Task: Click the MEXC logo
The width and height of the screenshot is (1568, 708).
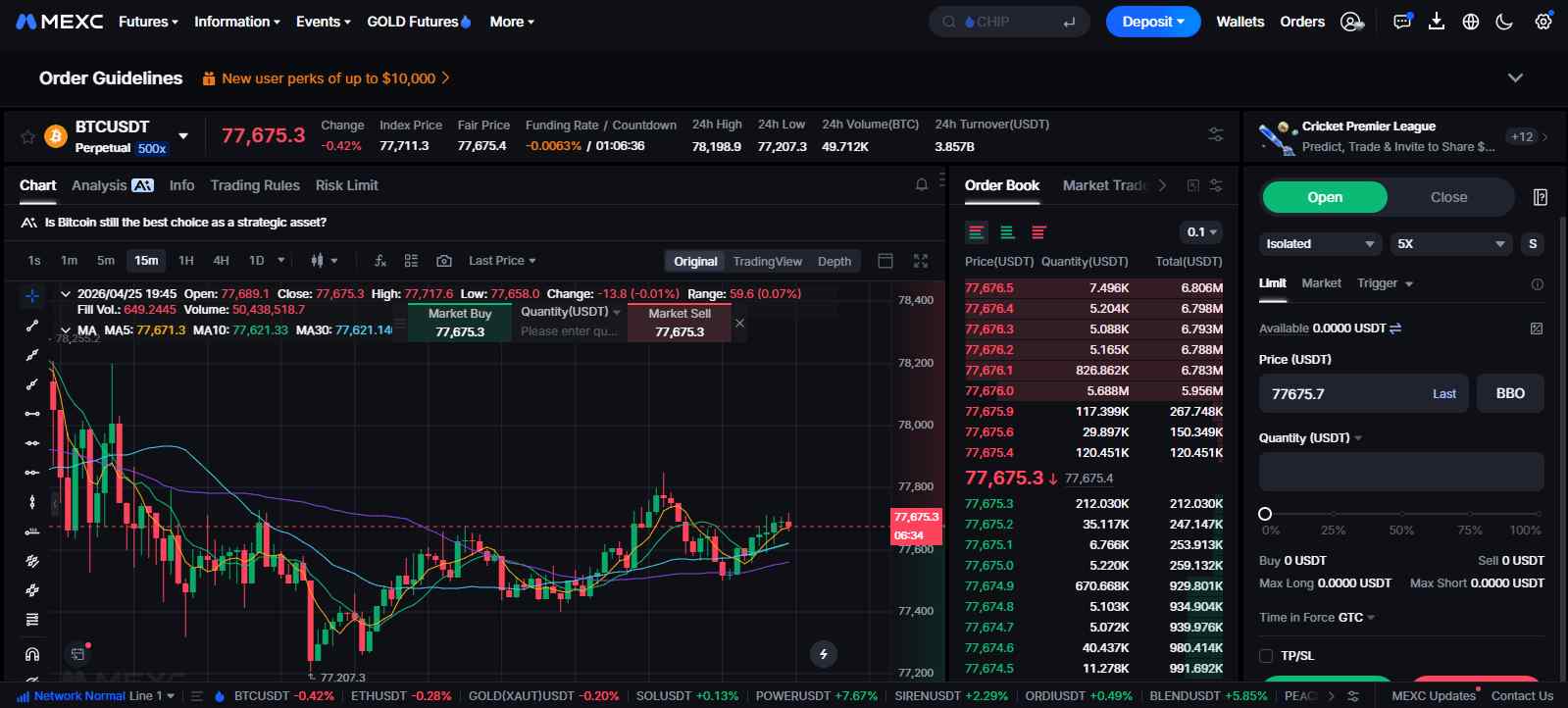Action: click(59, 22)
